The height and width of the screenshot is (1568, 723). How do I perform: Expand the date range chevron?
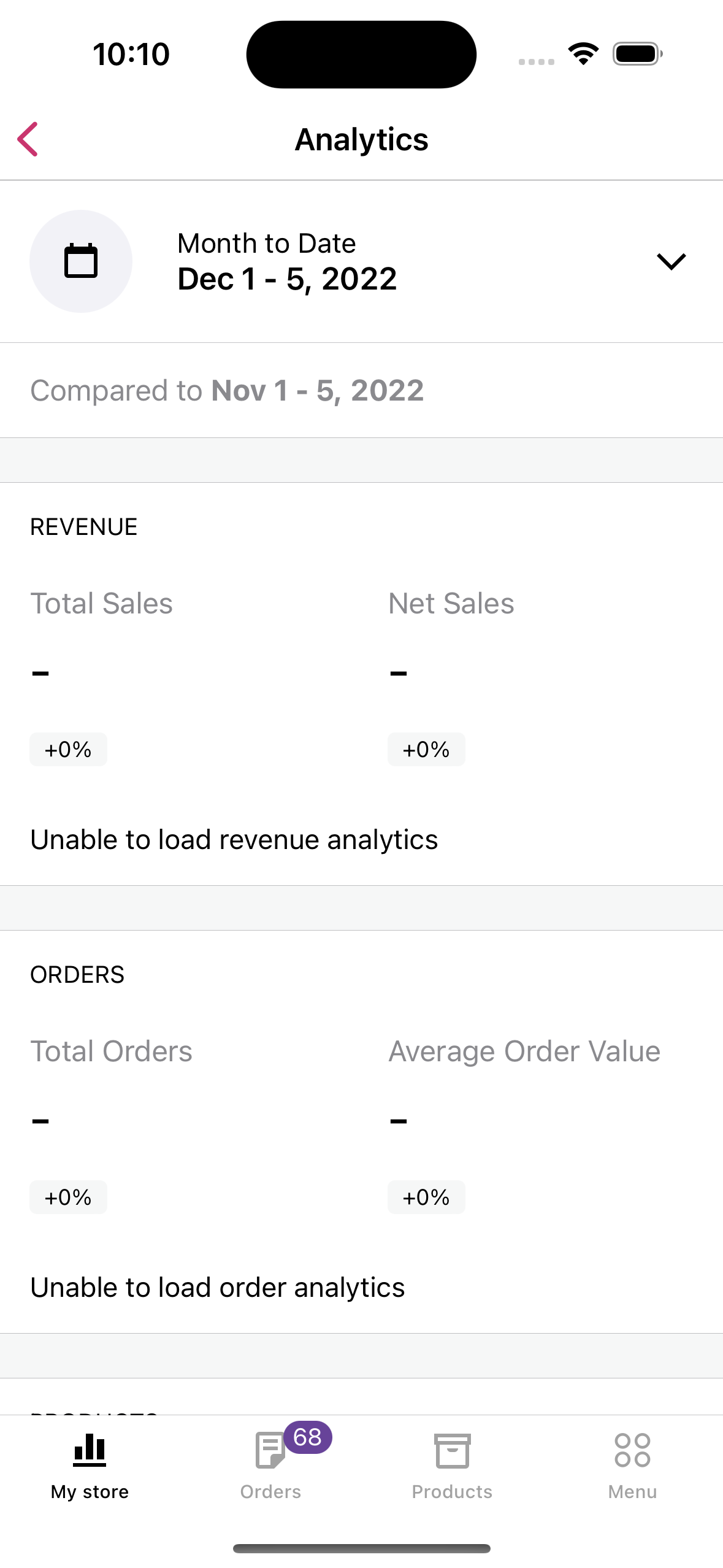coord(671,261)
